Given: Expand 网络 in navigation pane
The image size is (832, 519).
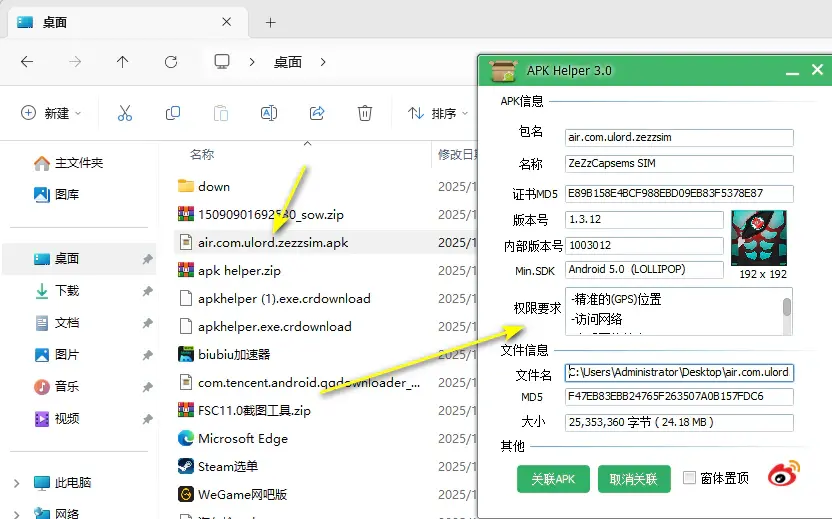Looking at the screenshot, I should [16, 514].
